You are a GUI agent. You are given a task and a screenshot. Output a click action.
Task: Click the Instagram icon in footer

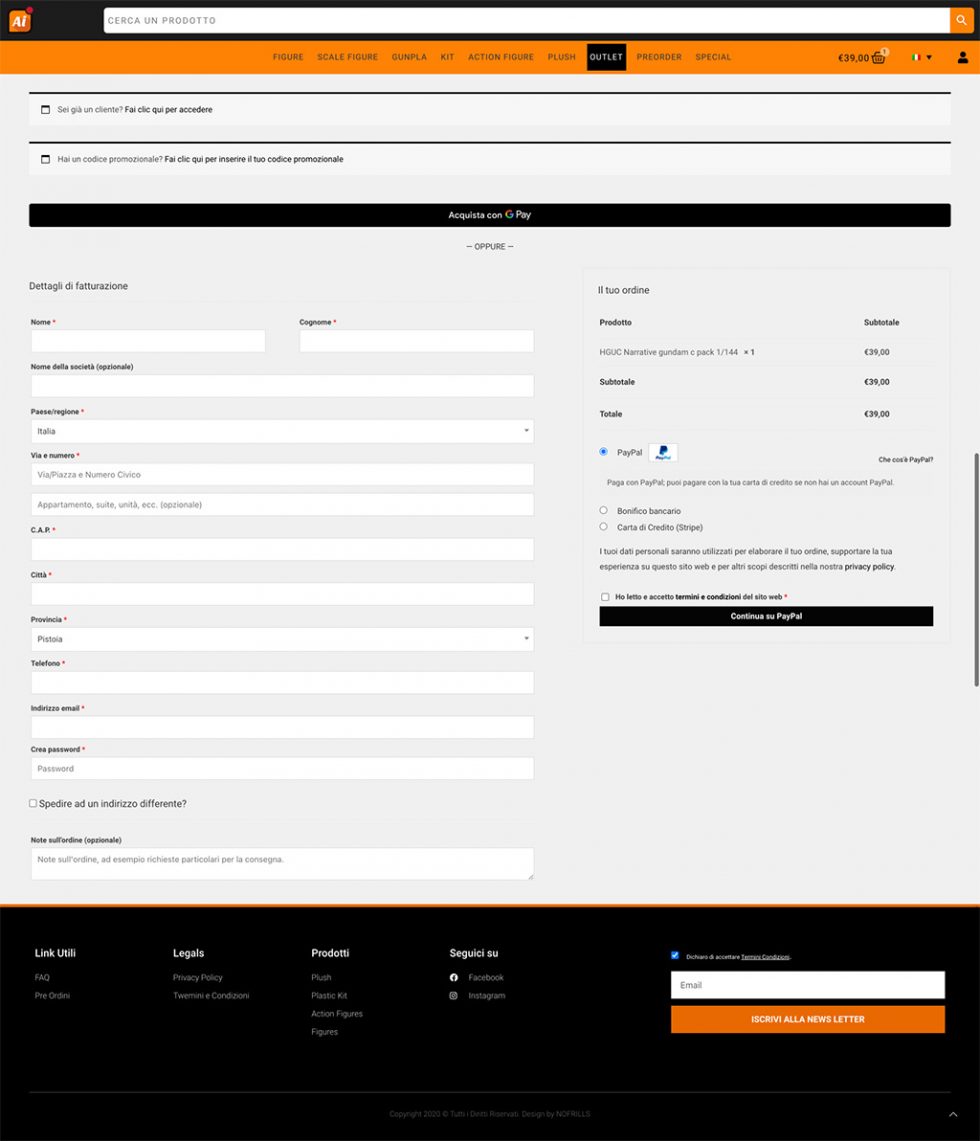pyautogui.click(x=453, y=996)
